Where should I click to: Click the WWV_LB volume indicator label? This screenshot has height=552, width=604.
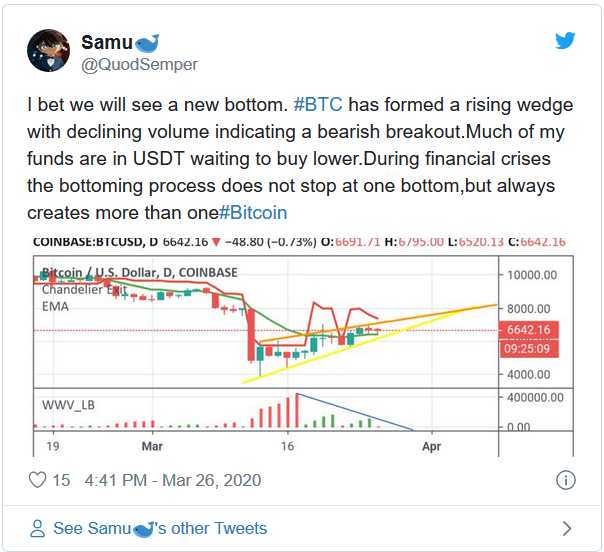[x=68, y=405]
